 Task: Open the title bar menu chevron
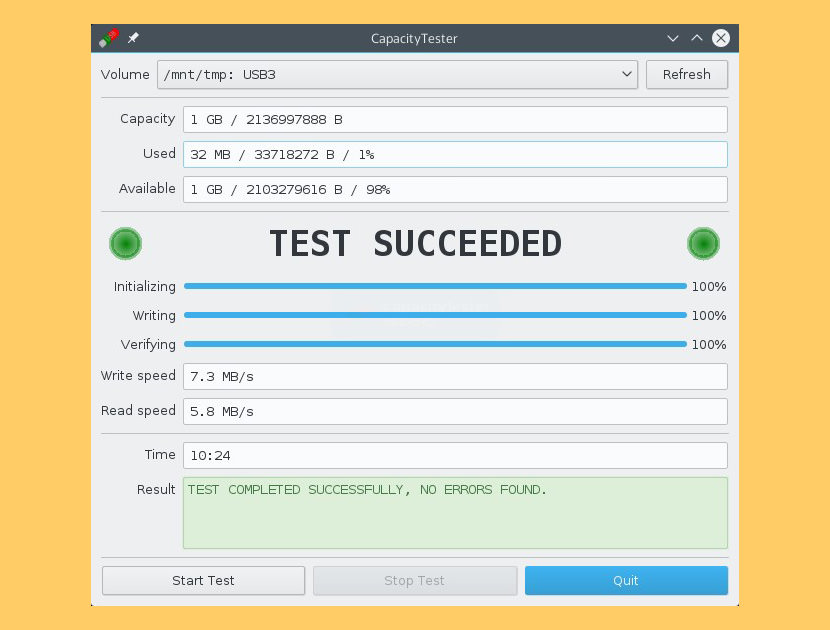coord(673,38)
